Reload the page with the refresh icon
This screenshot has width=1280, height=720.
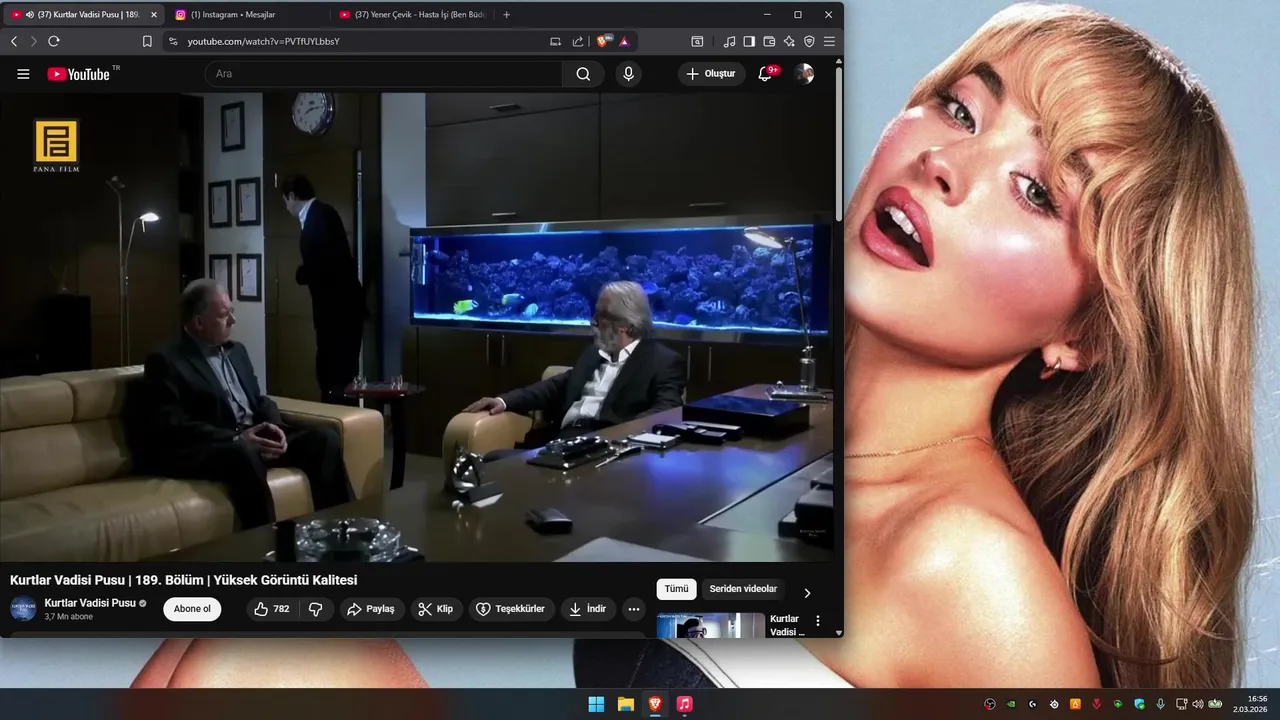click(x=54, y=41)
